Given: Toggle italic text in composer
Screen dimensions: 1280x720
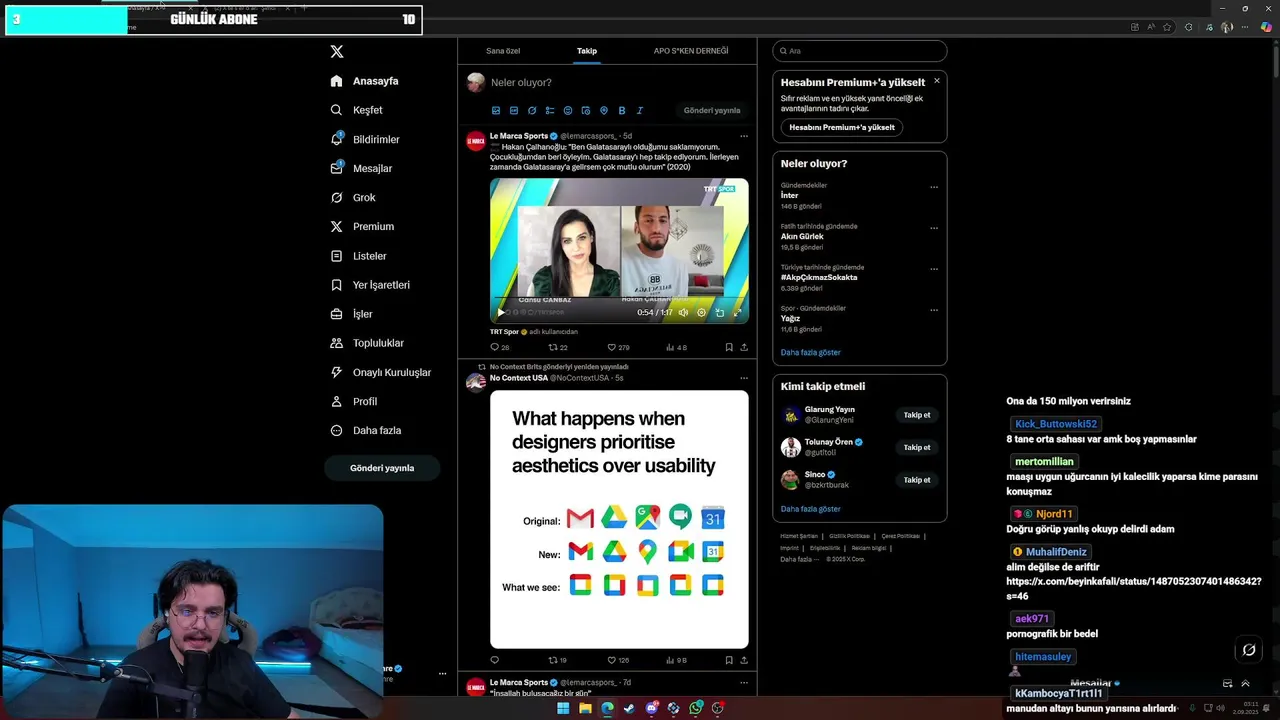Looking at the screenshot, I should coord(640,110).
